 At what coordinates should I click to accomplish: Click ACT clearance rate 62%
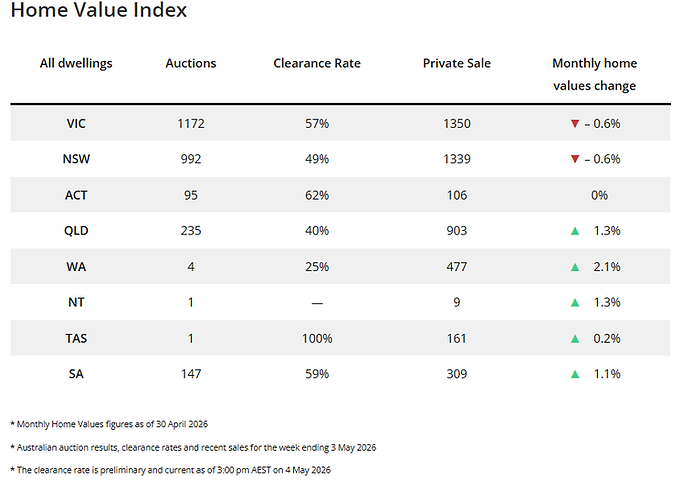(317, 195)
